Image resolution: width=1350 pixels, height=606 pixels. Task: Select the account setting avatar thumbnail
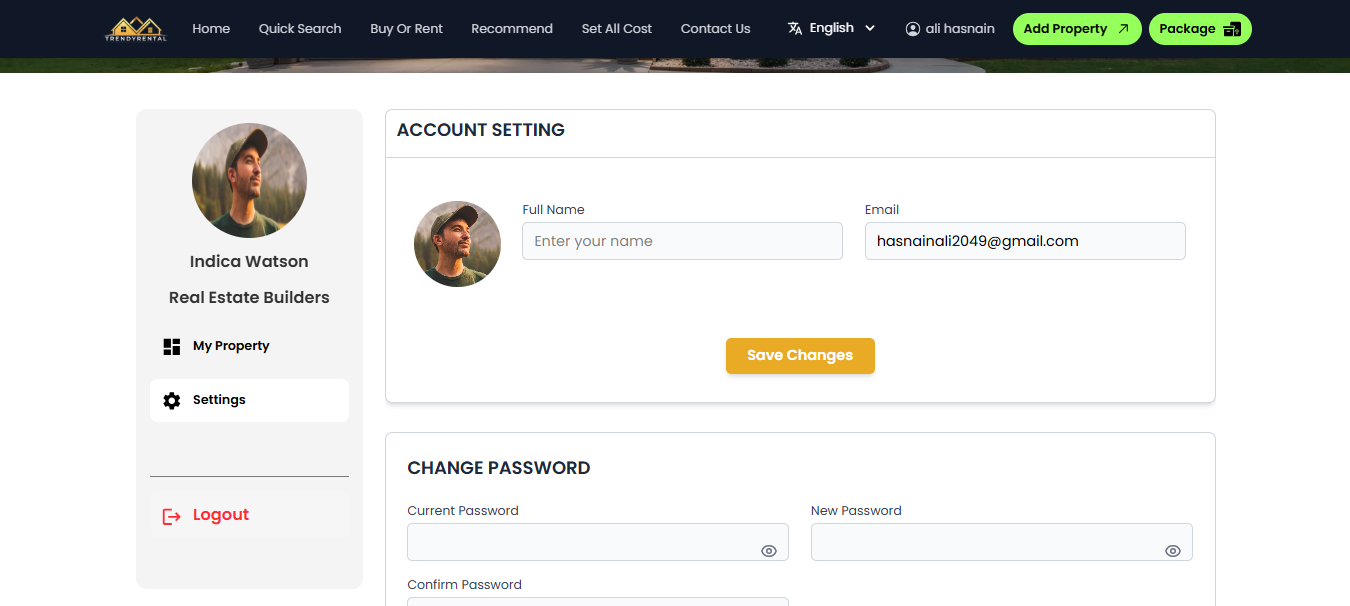tap(457, 244)
